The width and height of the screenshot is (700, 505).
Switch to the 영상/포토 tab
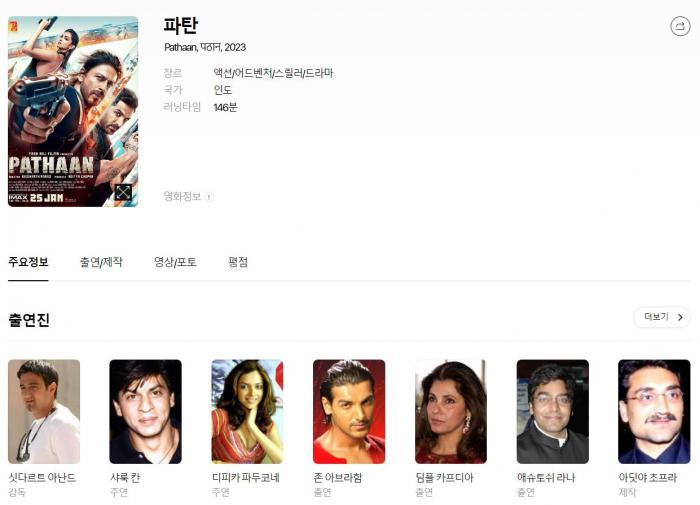(x=175, y=262)
